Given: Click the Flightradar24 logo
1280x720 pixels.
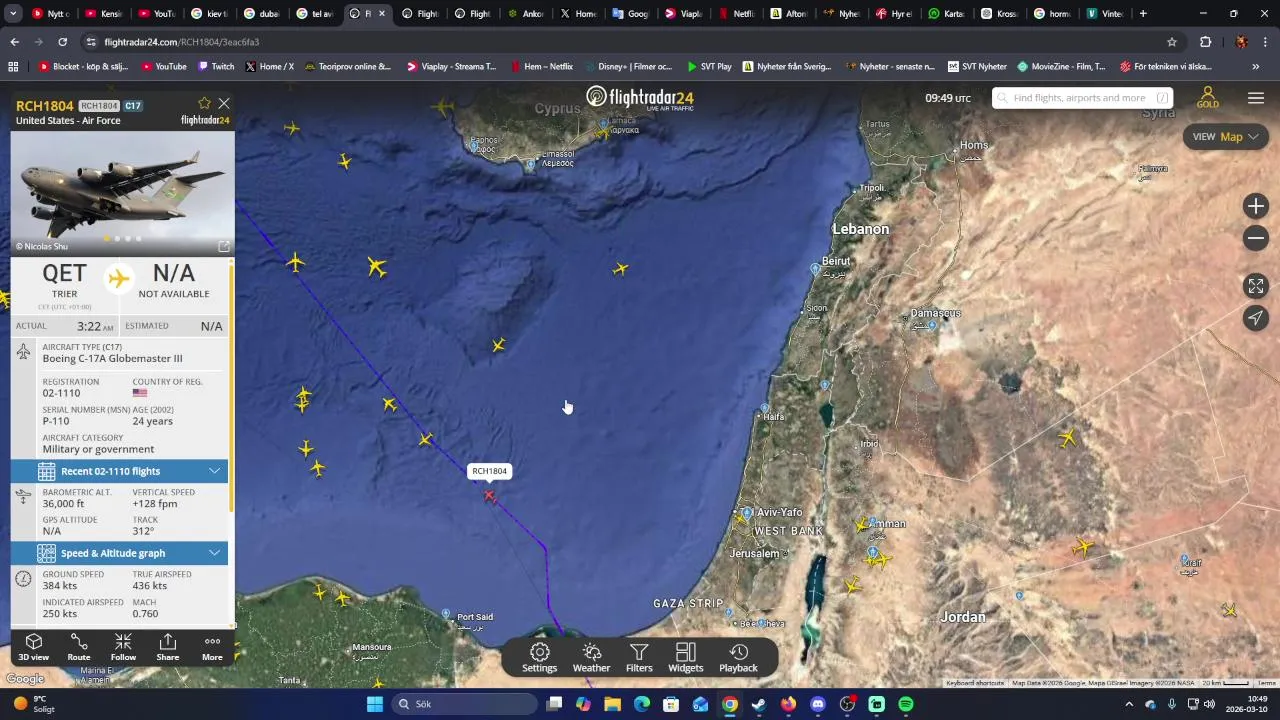Looking at the screenshot, I should tap(640, 98).
